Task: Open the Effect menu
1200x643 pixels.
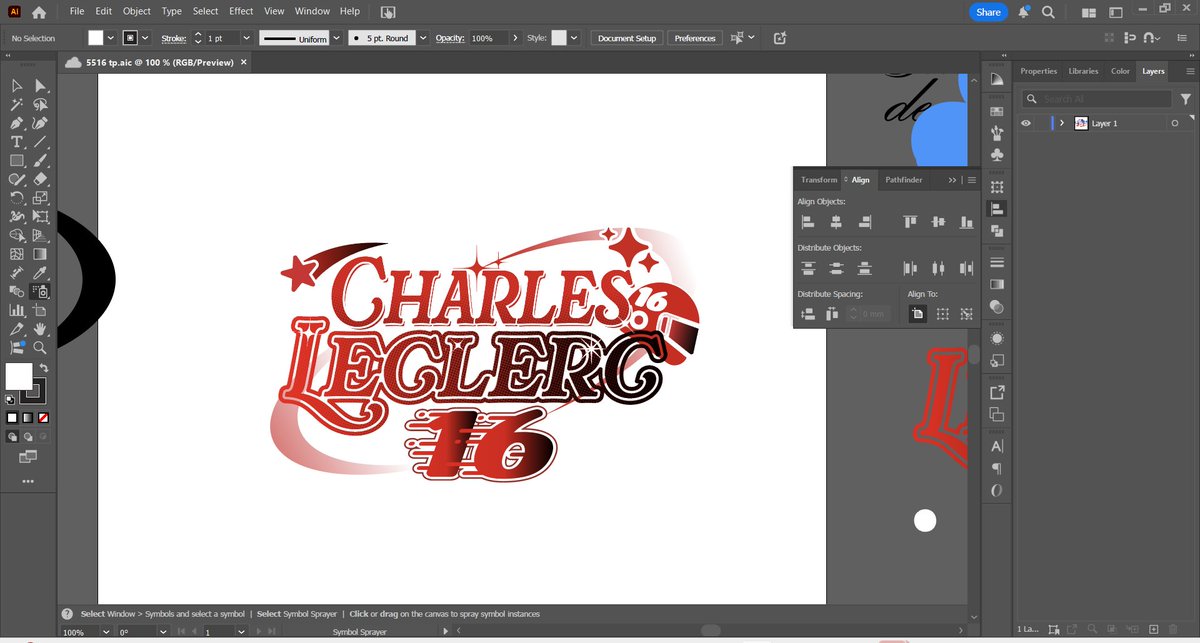Action: [x=241, y=11]
